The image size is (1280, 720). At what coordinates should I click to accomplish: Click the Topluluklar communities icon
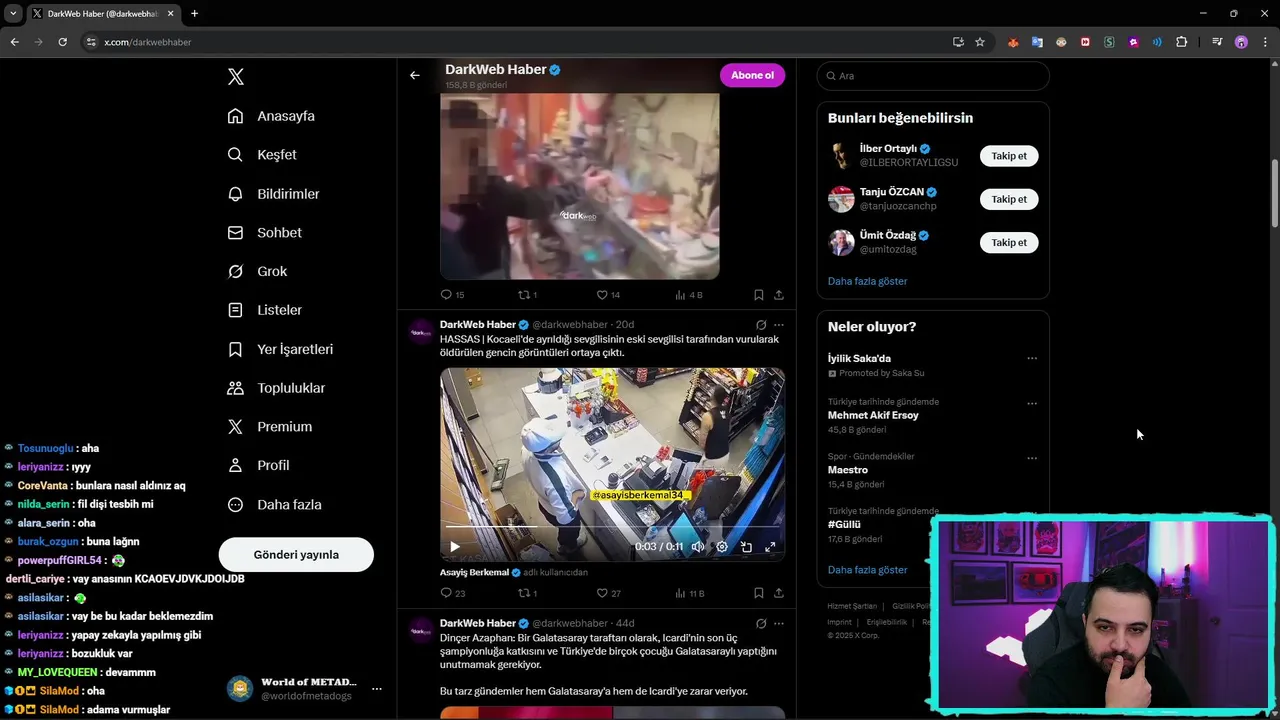[236, 388]
